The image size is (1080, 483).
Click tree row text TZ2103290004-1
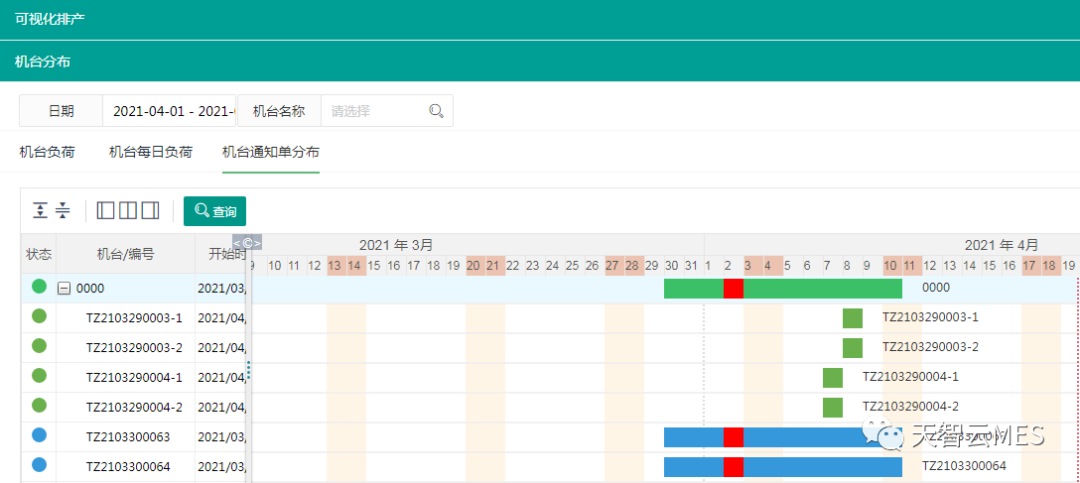pyautogui.click(x=134, y=378)
